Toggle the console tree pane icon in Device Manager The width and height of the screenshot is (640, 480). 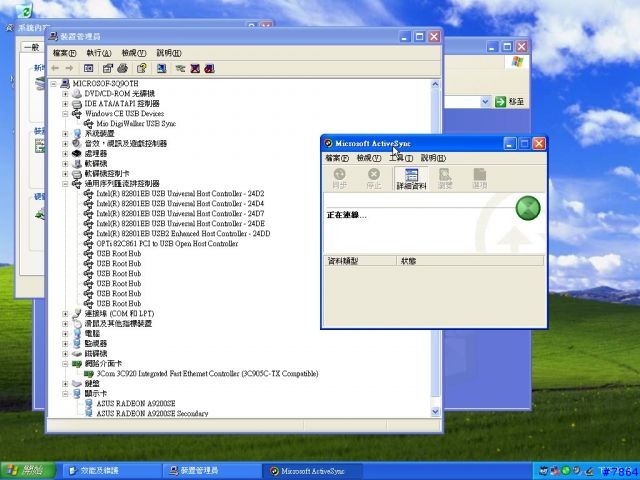click(89, 68)
